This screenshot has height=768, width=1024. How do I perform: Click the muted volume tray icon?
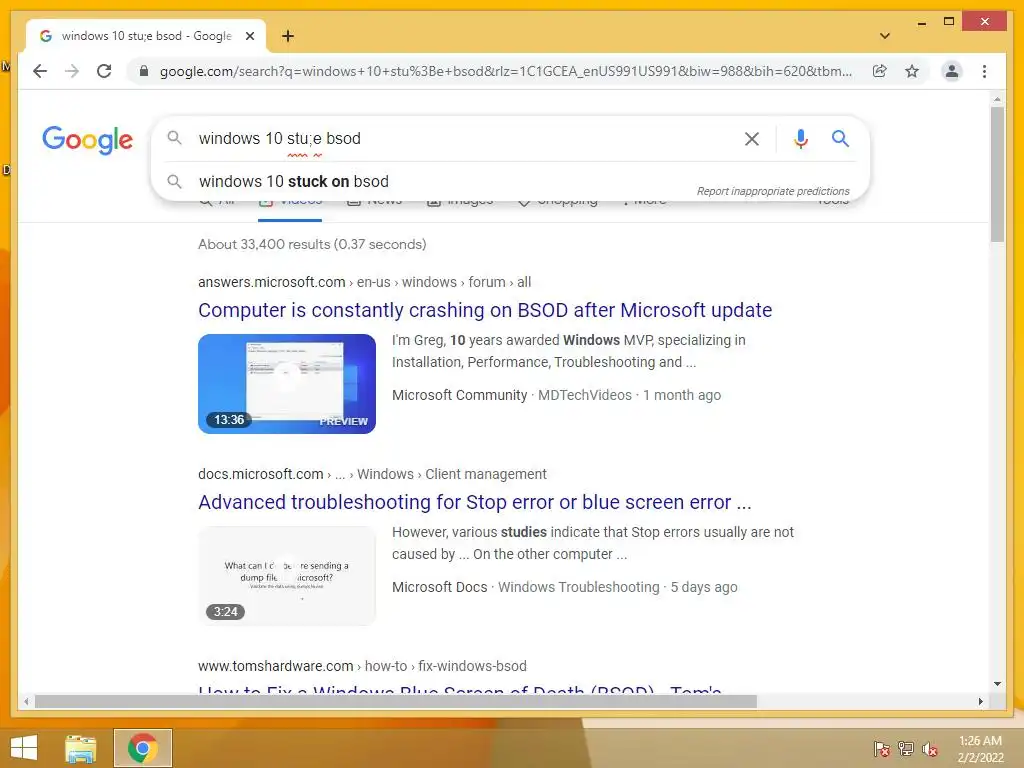(929, 748)
